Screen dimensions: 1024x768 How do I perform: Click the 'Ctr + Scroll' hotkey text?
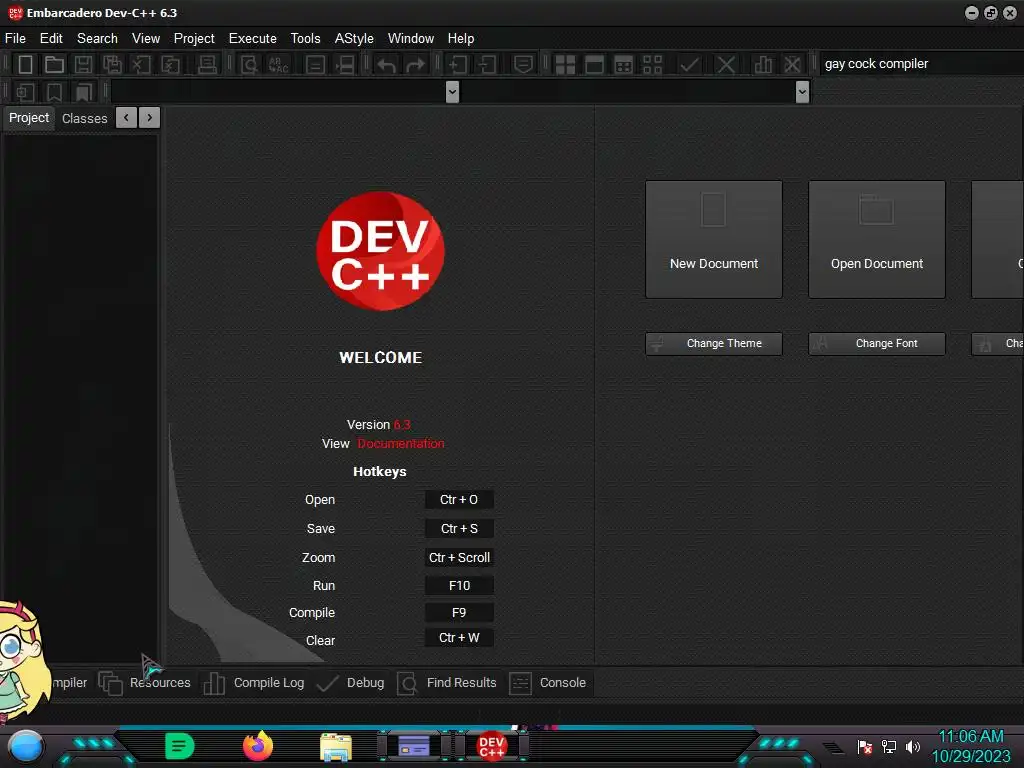coord(459,558)
